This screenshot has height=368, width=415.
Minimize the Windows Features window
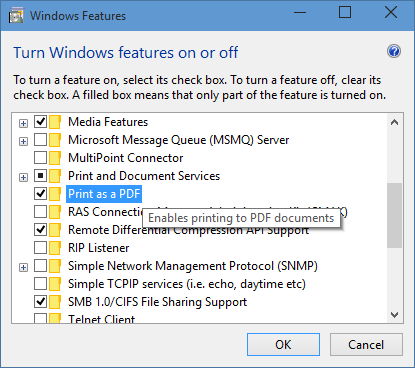point(300,13)
